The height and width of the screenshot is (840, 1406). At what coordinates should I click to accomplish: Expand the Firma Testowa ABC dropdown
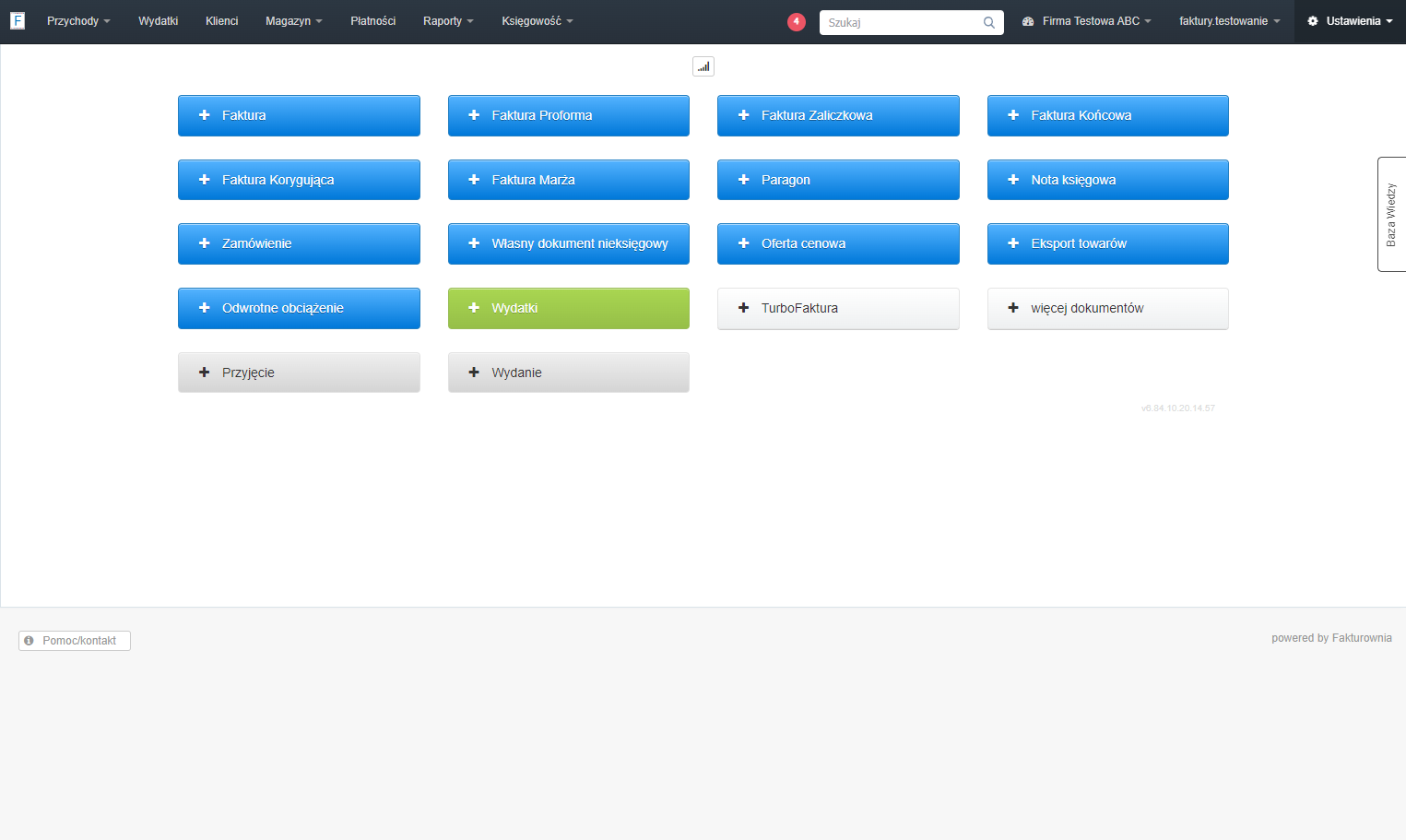click(x=1087, y=21)
